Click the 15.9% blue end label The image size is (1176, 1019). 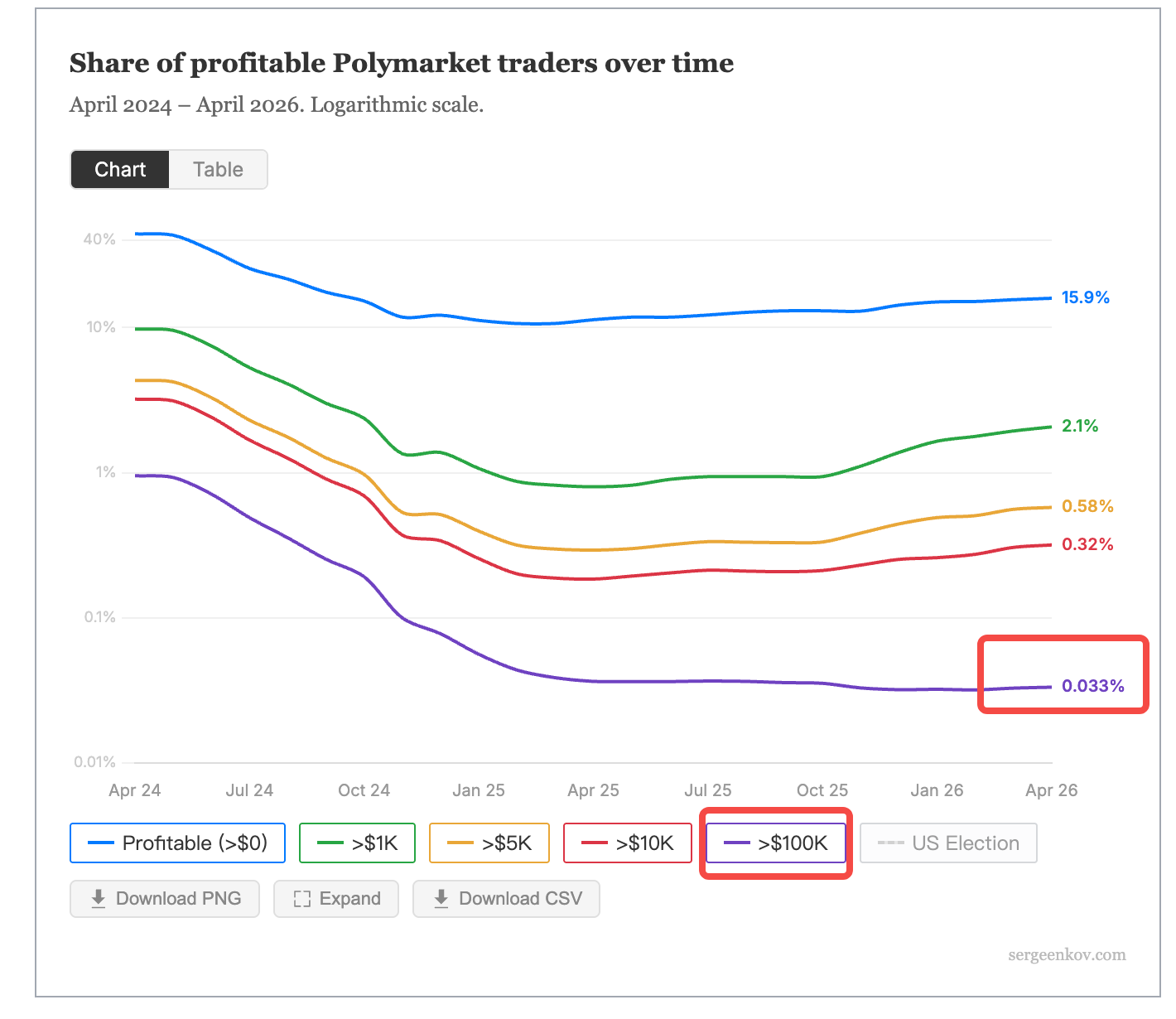click(1085, 297)
